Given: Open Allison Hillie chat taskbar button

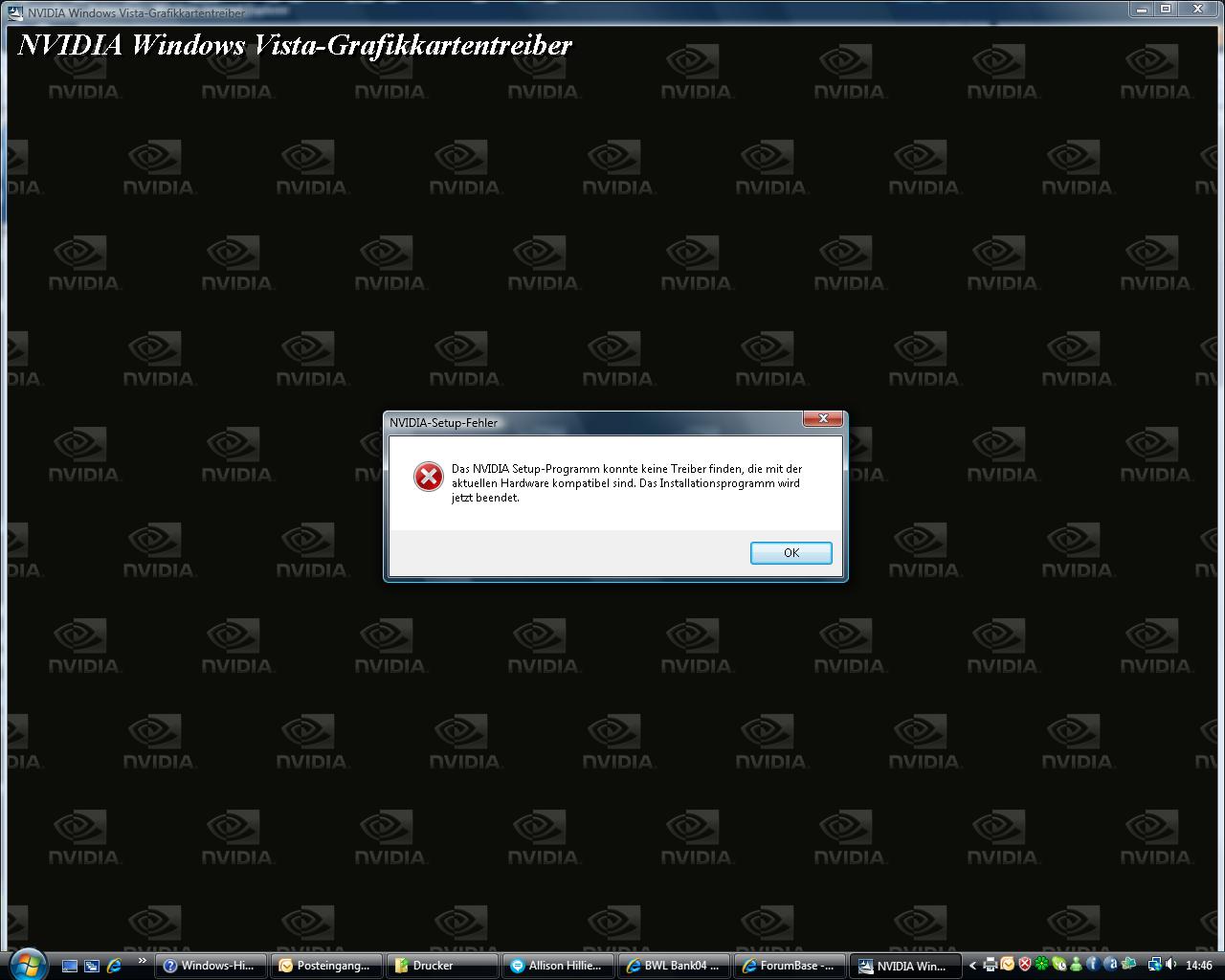Looking at the screenshot, I should point(558,966).
